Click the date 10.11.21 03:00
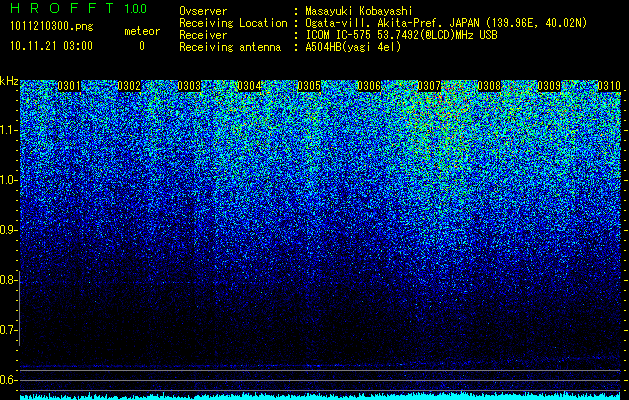Image resolution: width=629 pixels, height=400 pixels. [51, 46]
